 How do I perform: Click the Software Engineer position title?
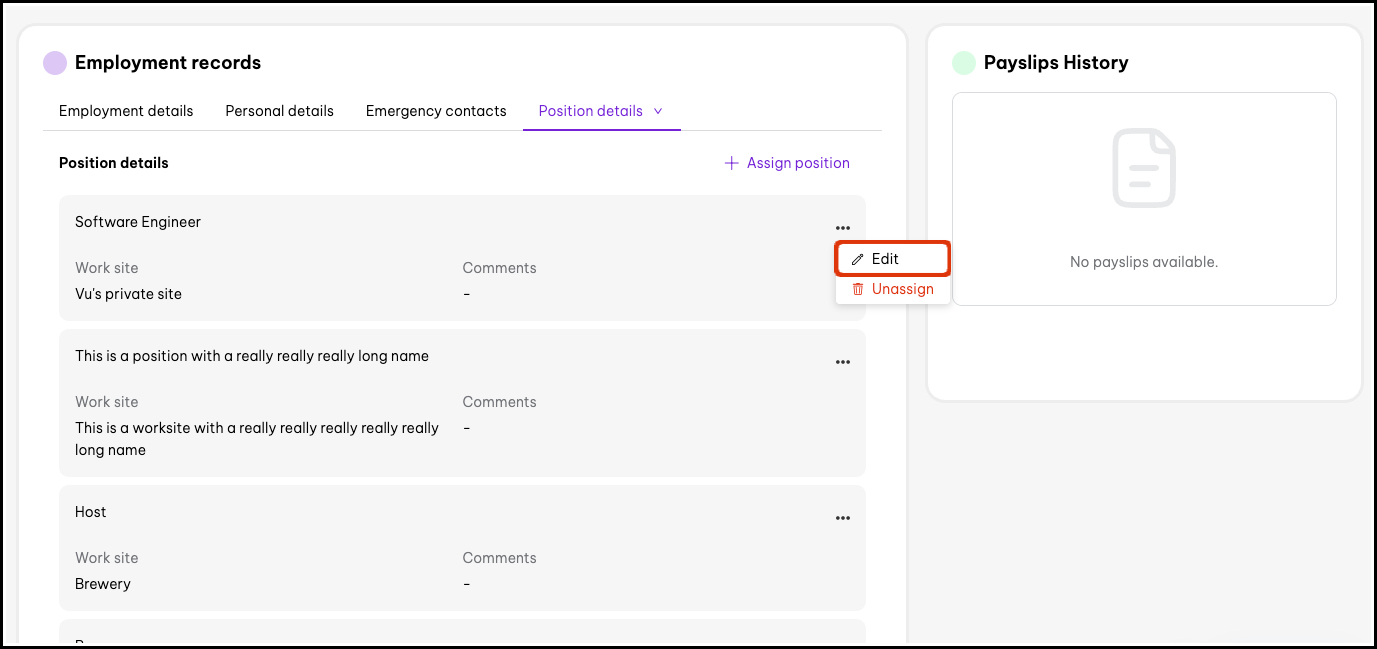[x=138, y=222]
